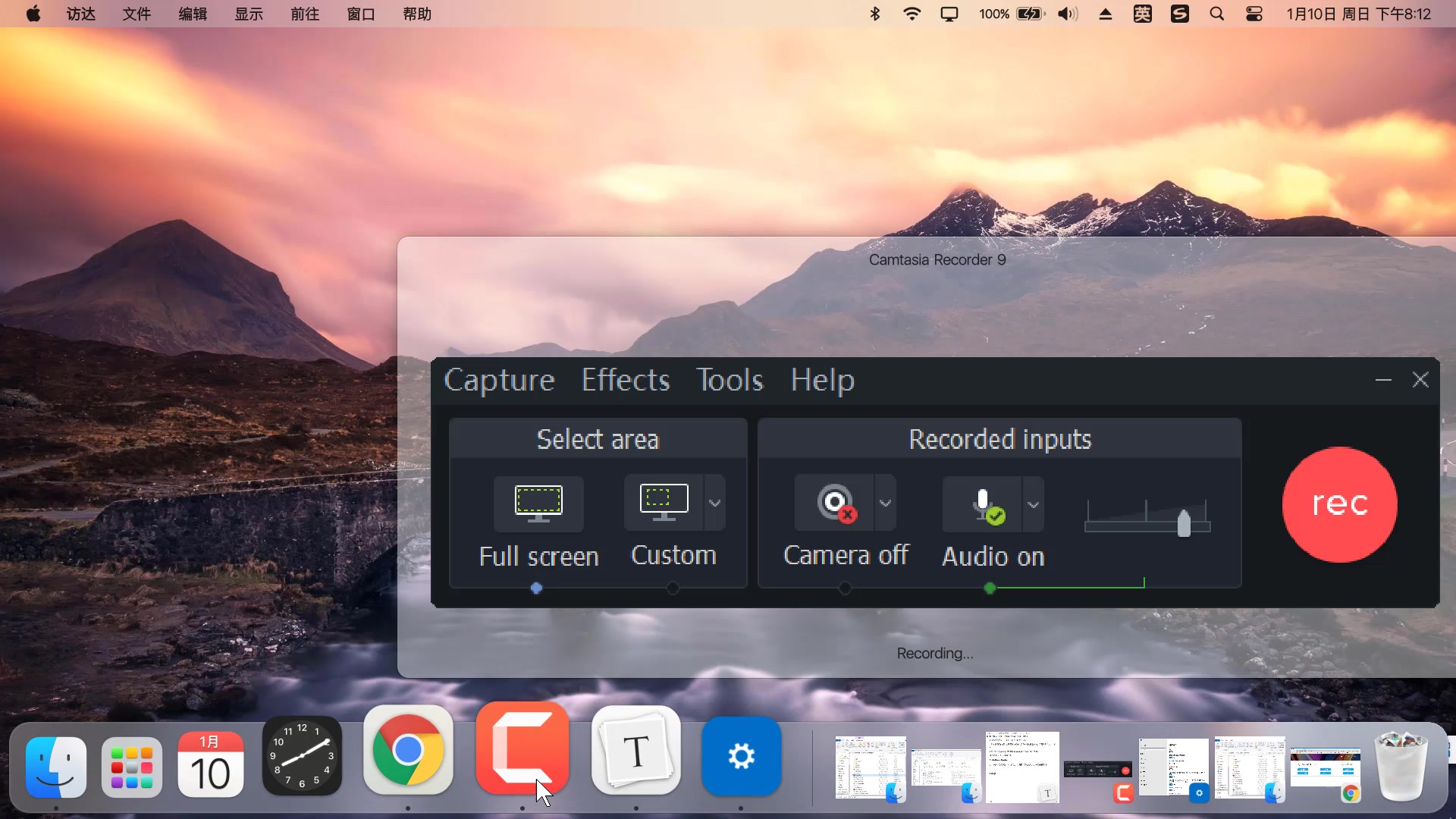Open the Capture menu

pyautogui.click(x=499, y=380)
